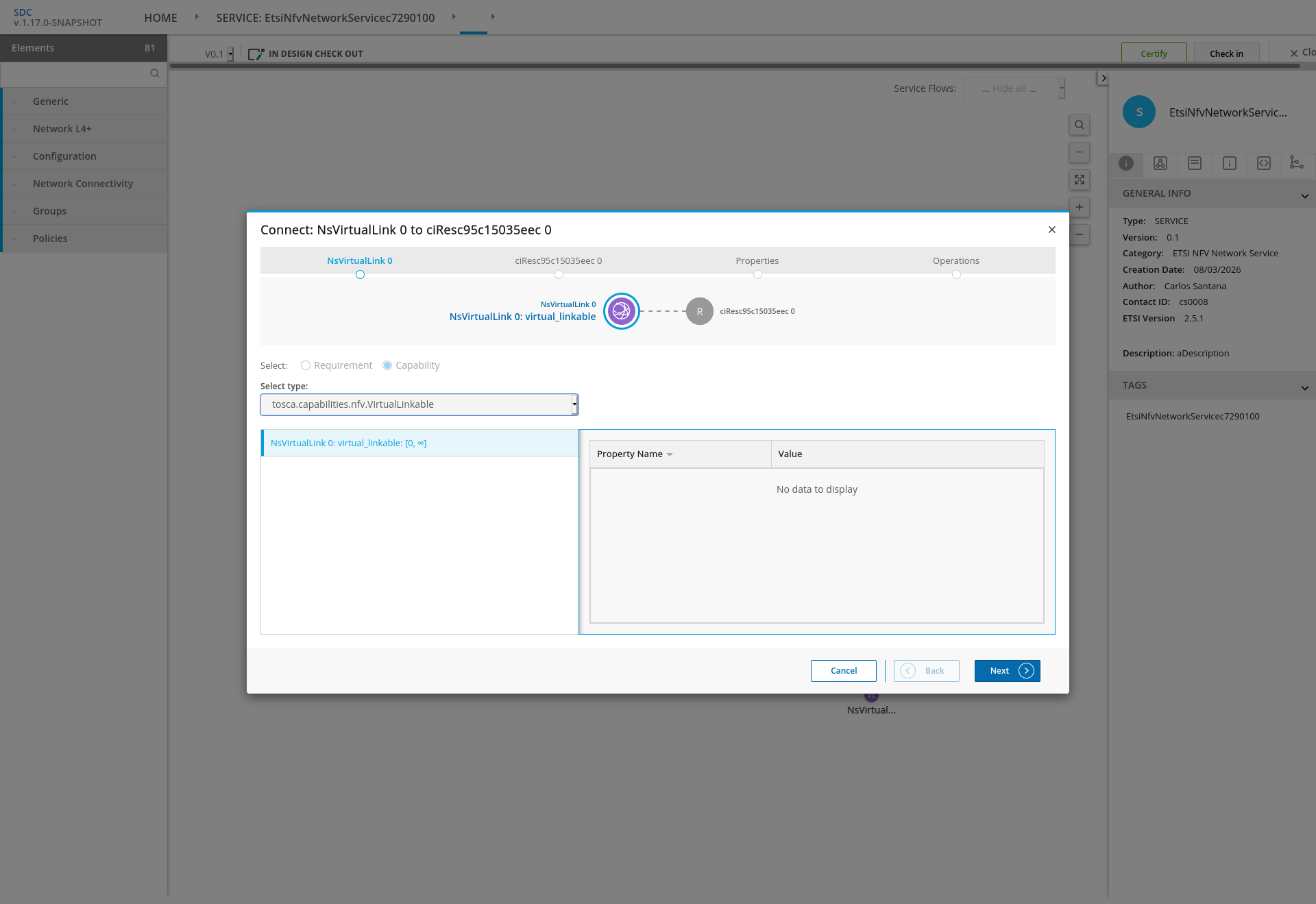
Task: Expand the Groups category
Action: point(84,211)
